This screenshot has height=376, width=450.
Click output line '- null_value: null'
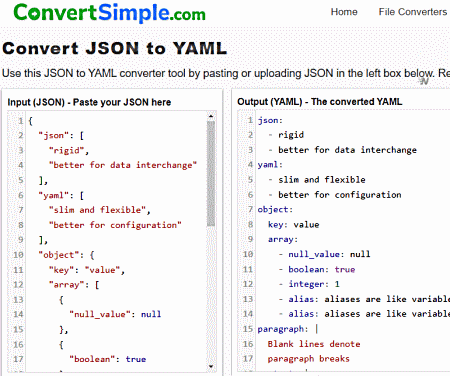[x=324, y=254]
